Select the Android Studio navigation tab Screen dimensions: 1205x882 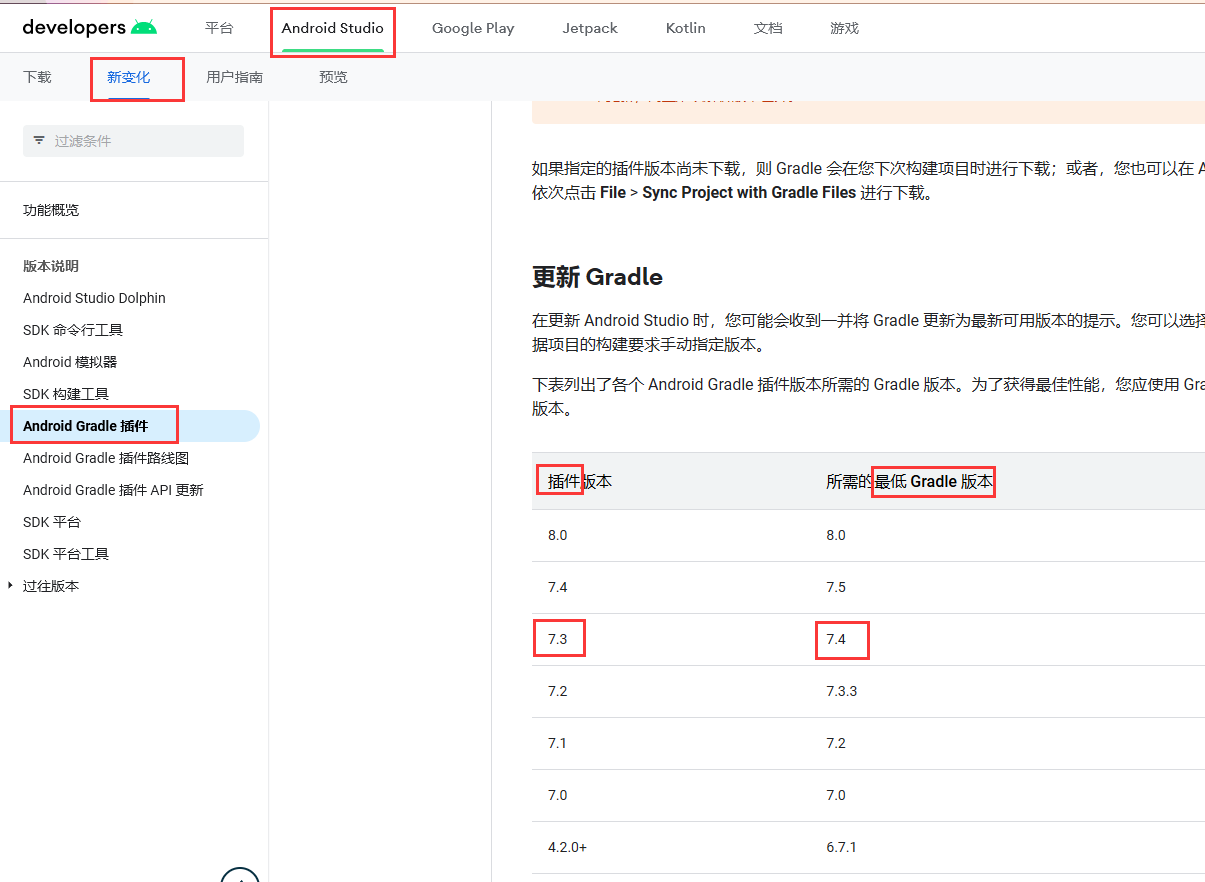[x=333, y=28]
